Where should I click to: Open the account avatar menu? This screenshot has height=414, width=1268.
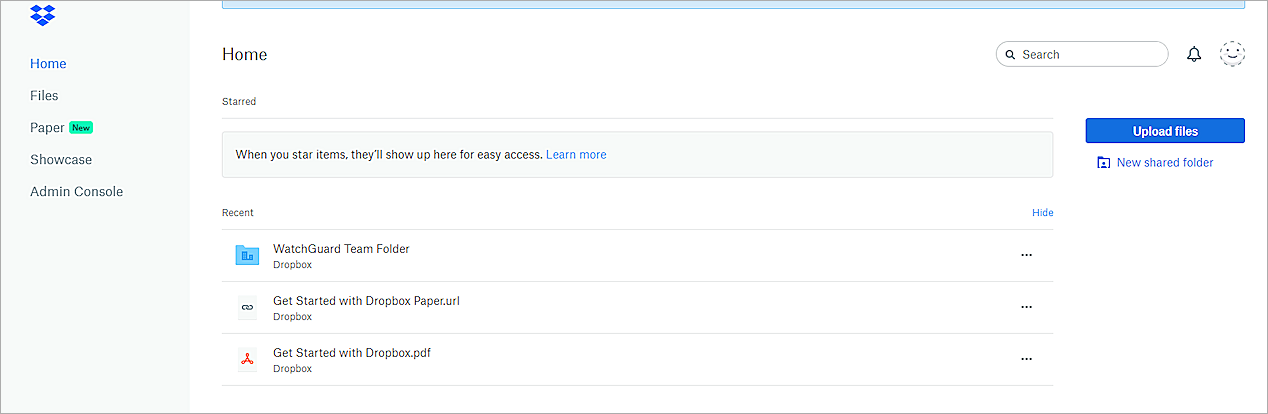click(x=1232, y=55)
